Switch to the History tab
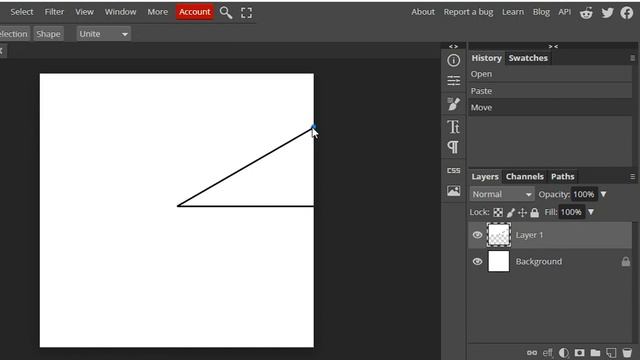This screenshot has height=360, width=640. click(487, 58)
